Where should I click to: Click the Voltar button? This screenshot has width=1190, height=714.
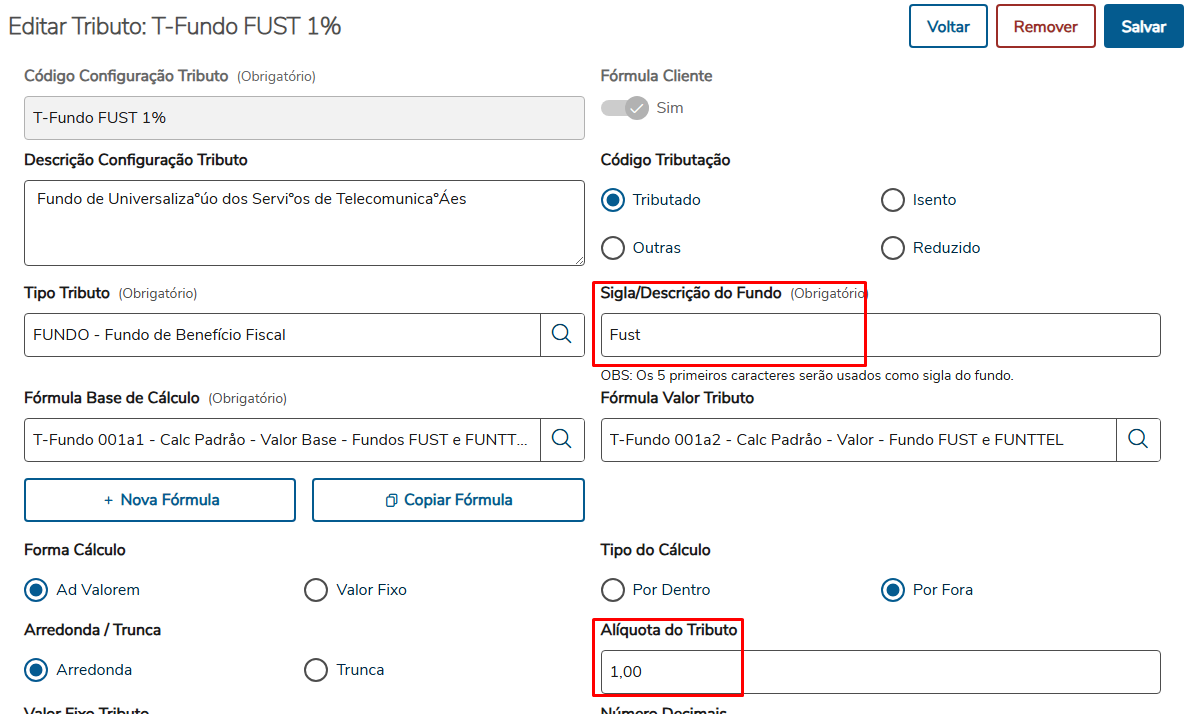tap(948, 27)
